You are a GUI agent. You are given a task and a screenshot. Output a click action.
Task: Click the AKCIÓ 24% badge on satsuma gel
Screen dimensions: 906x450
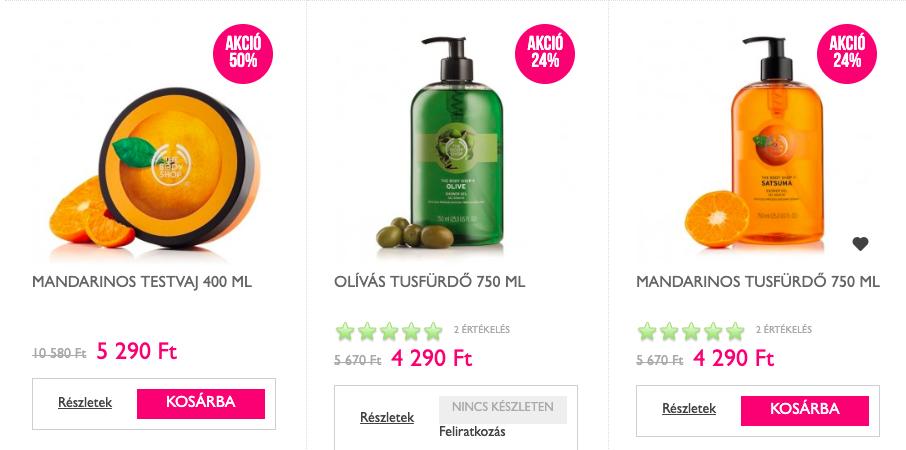pos(847,53)
